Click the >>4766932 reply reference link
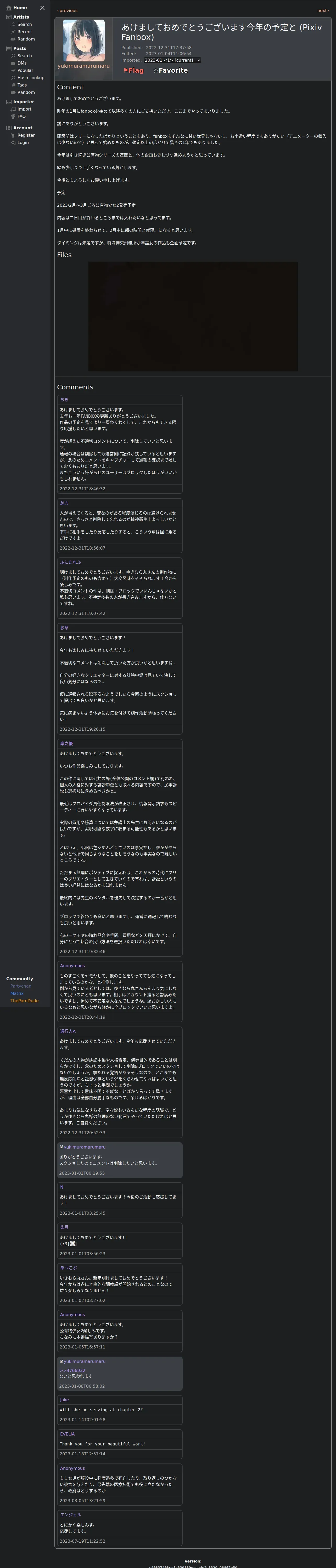 pos(72,1370)
